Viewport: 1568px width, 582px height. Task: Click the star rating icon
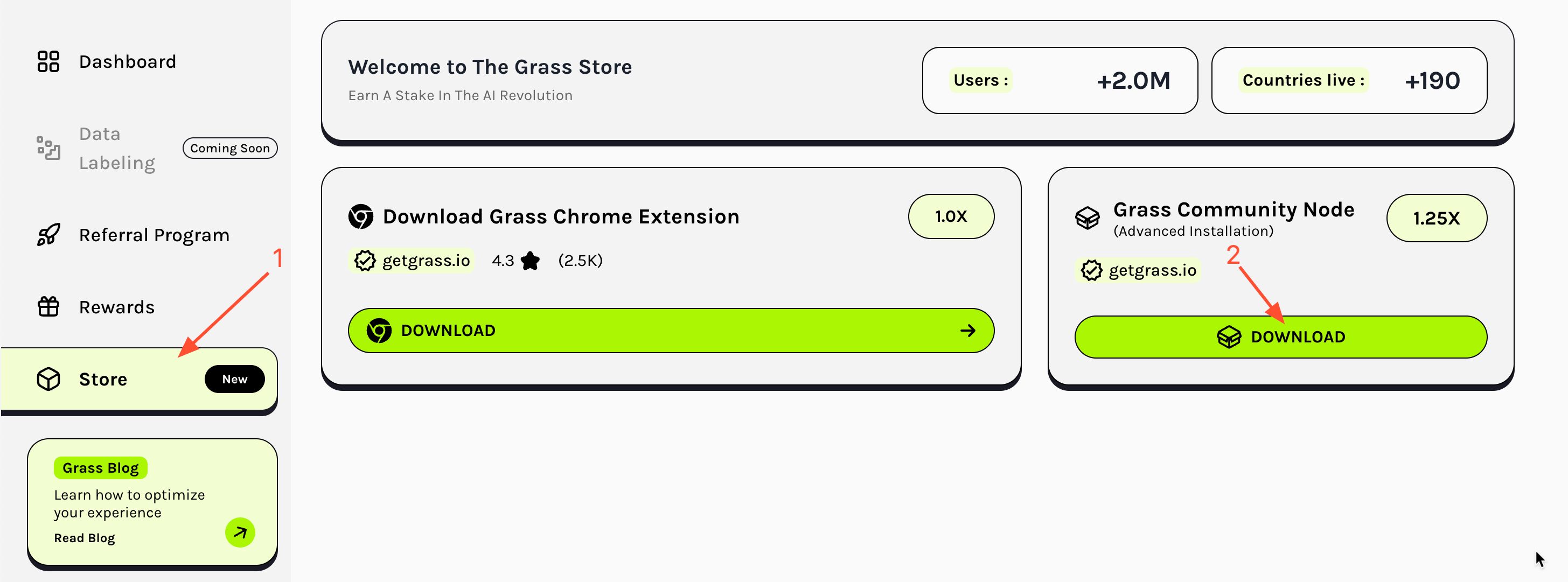[x=530, y=261]
